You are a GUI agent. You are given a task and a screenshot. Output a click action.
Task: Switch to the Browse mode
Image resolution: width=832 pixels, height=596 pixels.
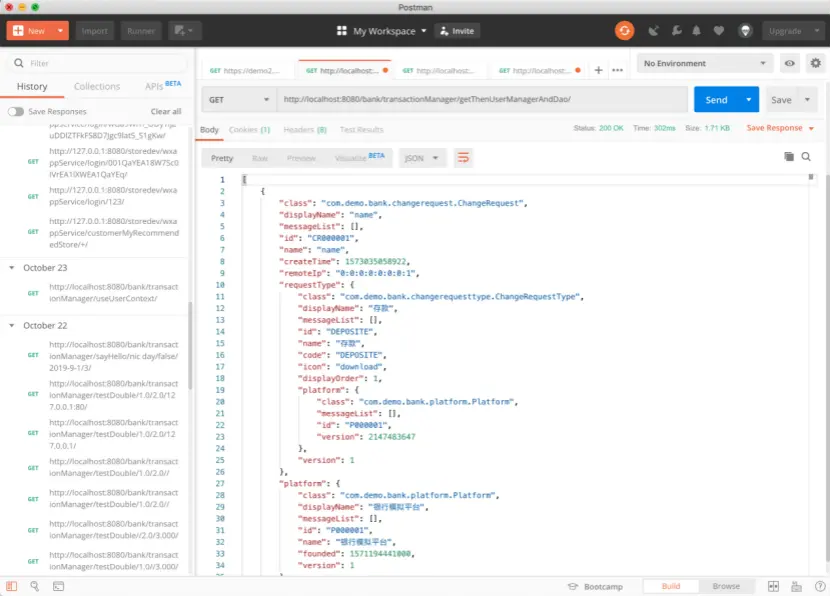point(726,586)
